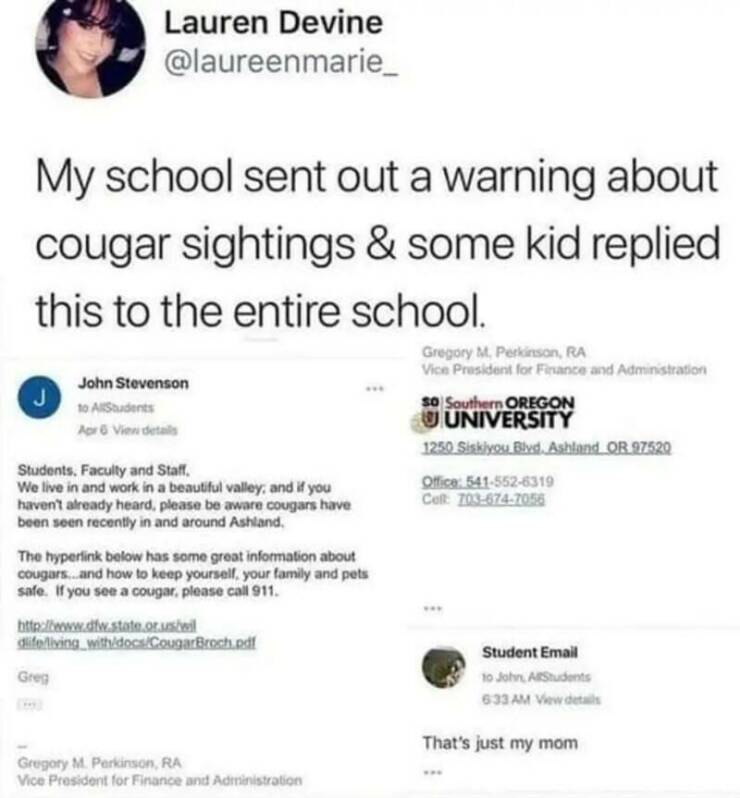Viewport: 740px width, 798px height.
Task: Expand the trimmed content ellipsis below Greg
Action: pos(31,704)
